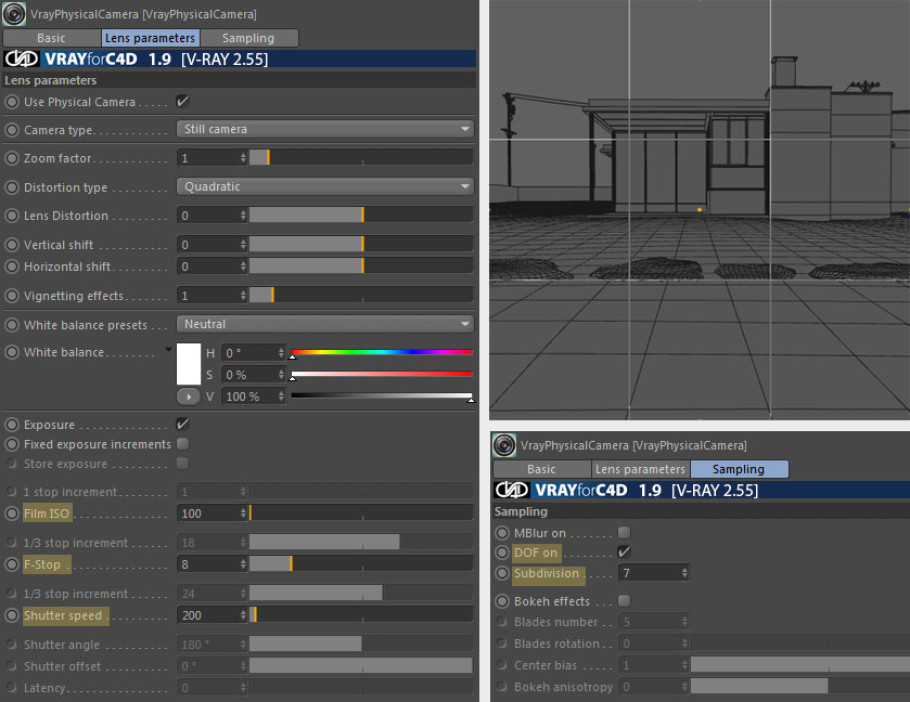This screenshot has width=910, height=702.
Task: Uncheck the Use Physical Camera checkbox
Action: [x=182, y=102]
